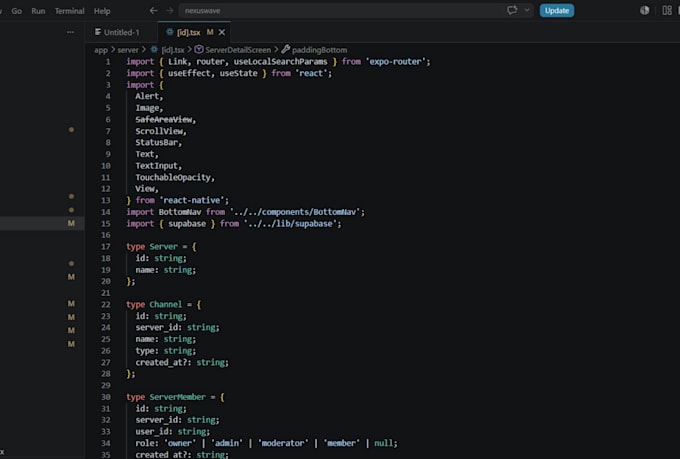Click 'expo-router' string on line 1
Screen dimensions: 680x459
(x=396, y=62)
